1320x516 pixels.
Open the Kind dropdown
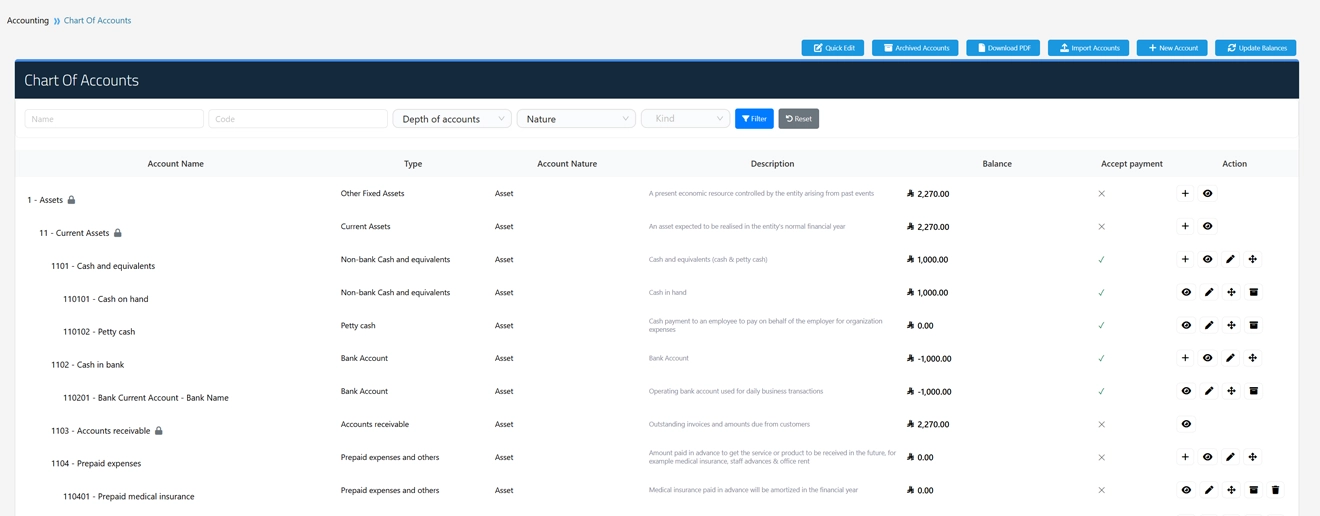[685, 119]
